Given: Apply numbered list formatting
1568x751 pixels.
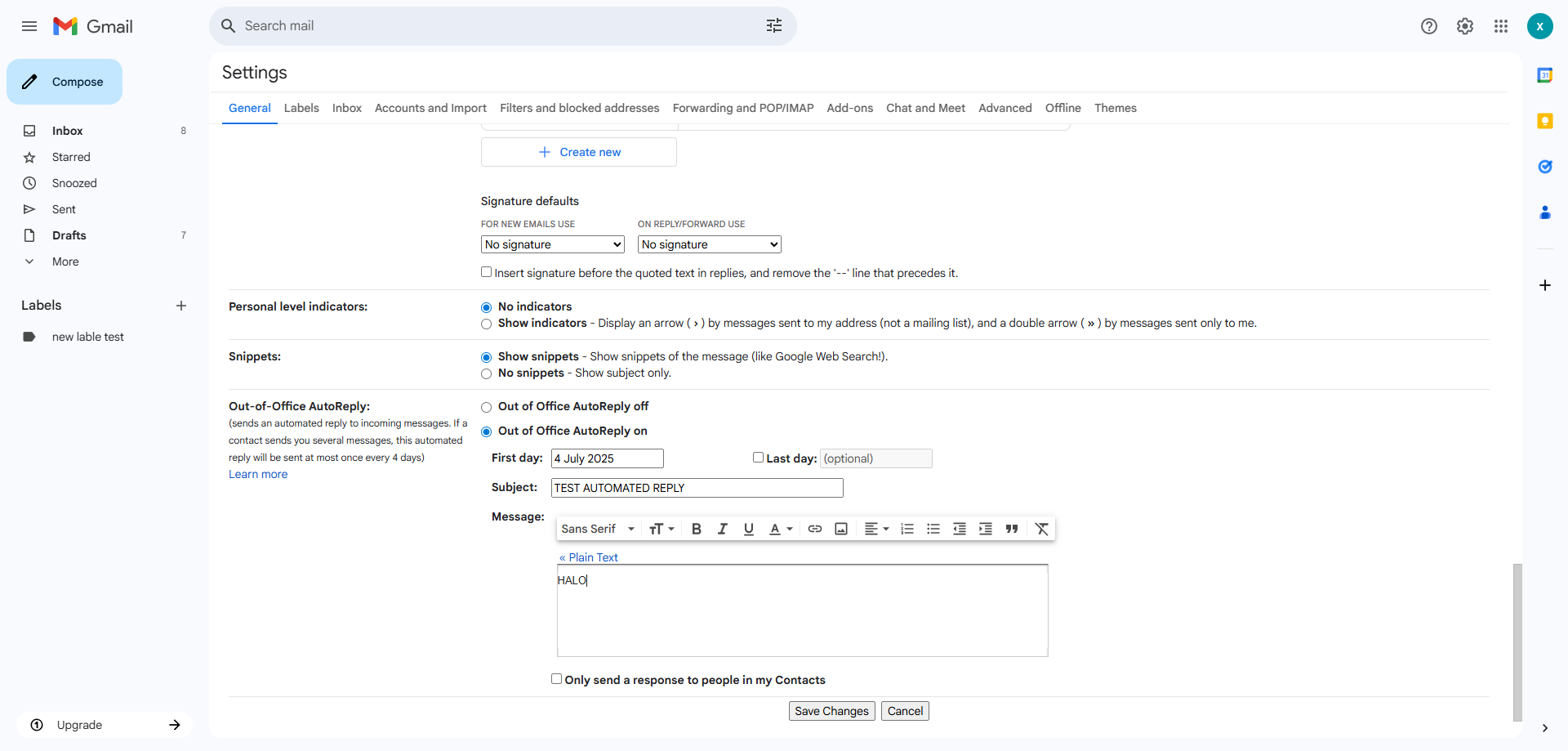Looking at the screenshot, I should click(x=907, y=529).
